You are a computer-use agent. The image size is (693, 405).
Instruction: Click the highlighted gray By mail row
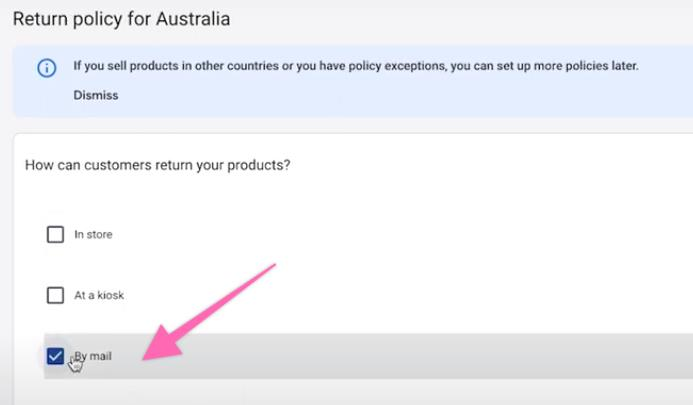tap(400, 356)
